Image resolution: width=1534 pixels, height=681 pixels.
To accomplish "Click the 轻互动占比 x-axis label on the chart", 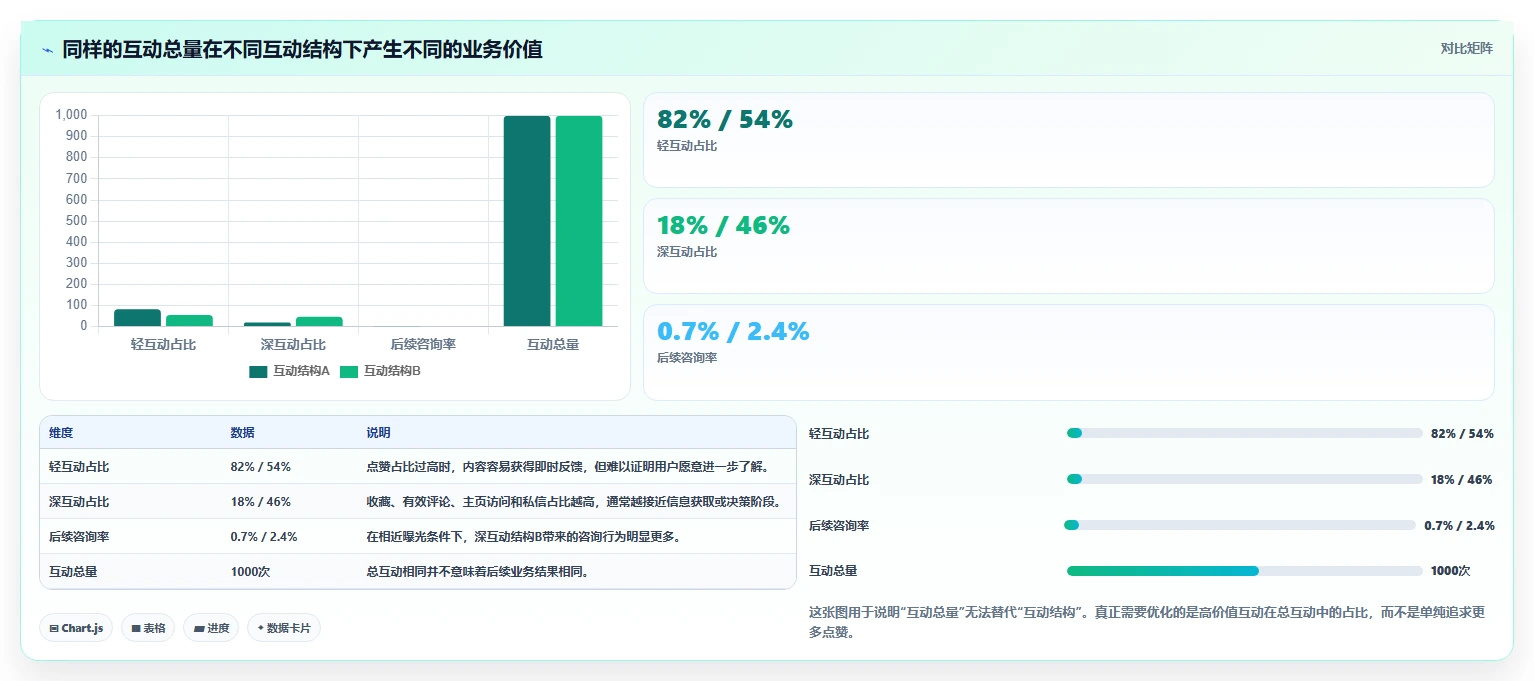I will click(x=163, y=344).
